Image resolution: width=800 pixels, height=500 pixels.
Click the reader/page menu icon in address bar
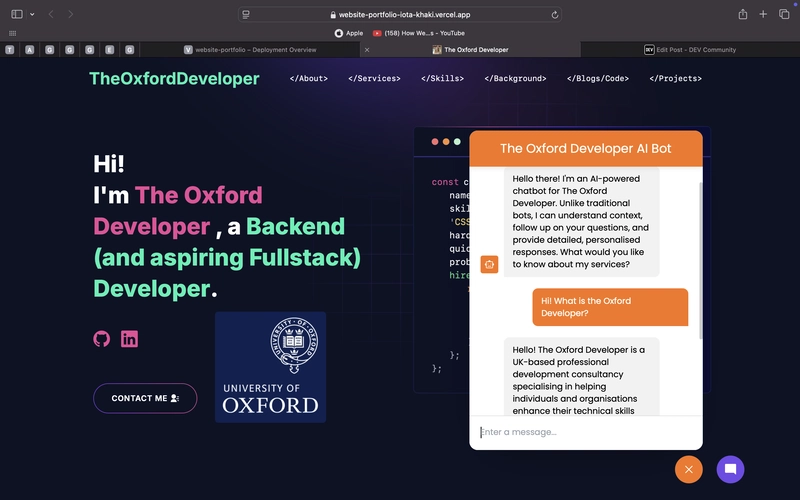point(246,15)
